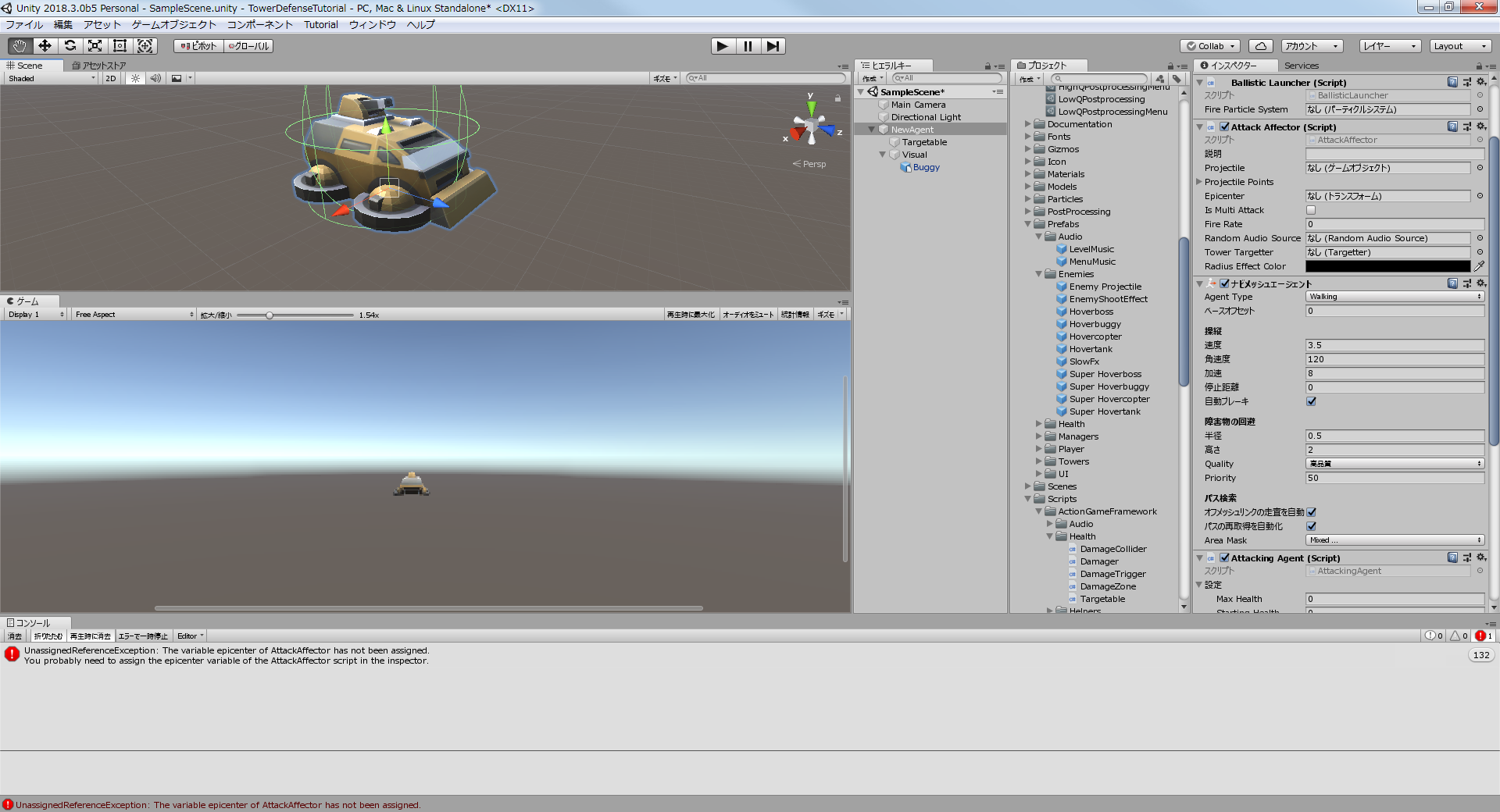
Task: Toggle Scene audio speaker icon
Action: pyautogui.click(x=155, y=78)
